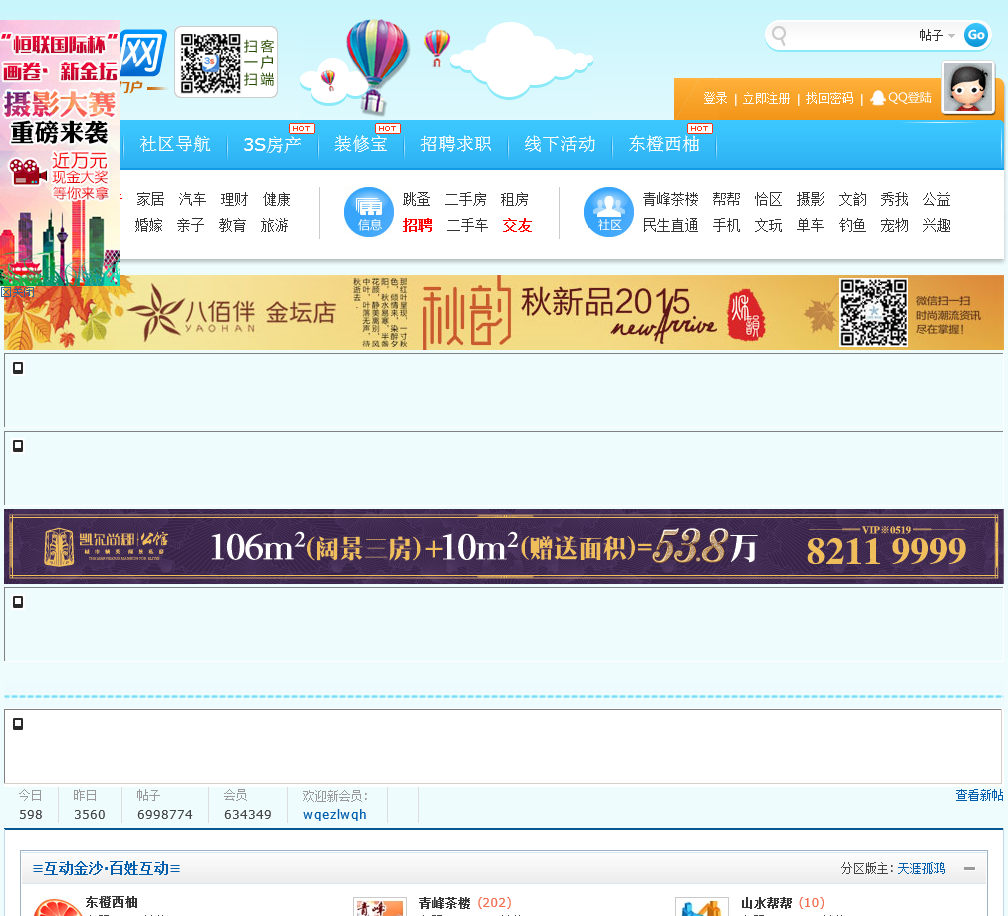Open the 帖子 search type dropdown
The height and width of the screenshot is (916, 1008).
click(937, 35)
